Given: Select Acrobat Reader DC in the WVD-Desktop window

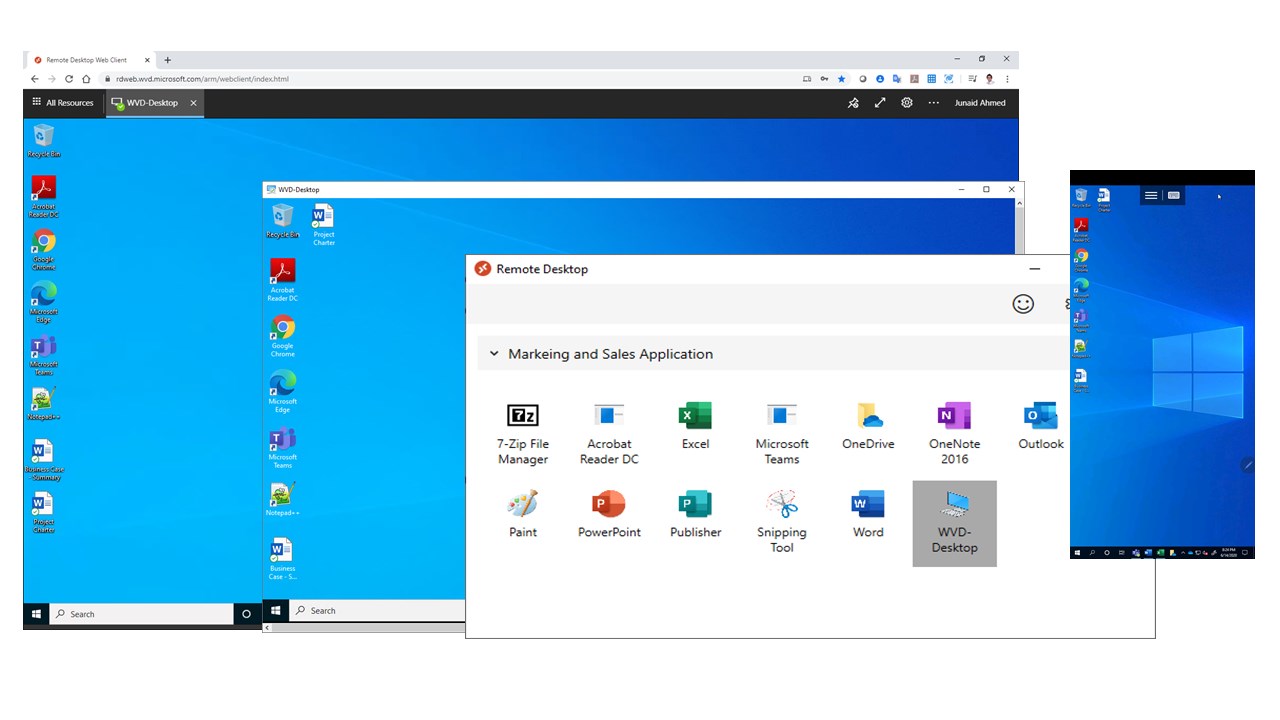Looking at the screenshot, I should point(283,280).
